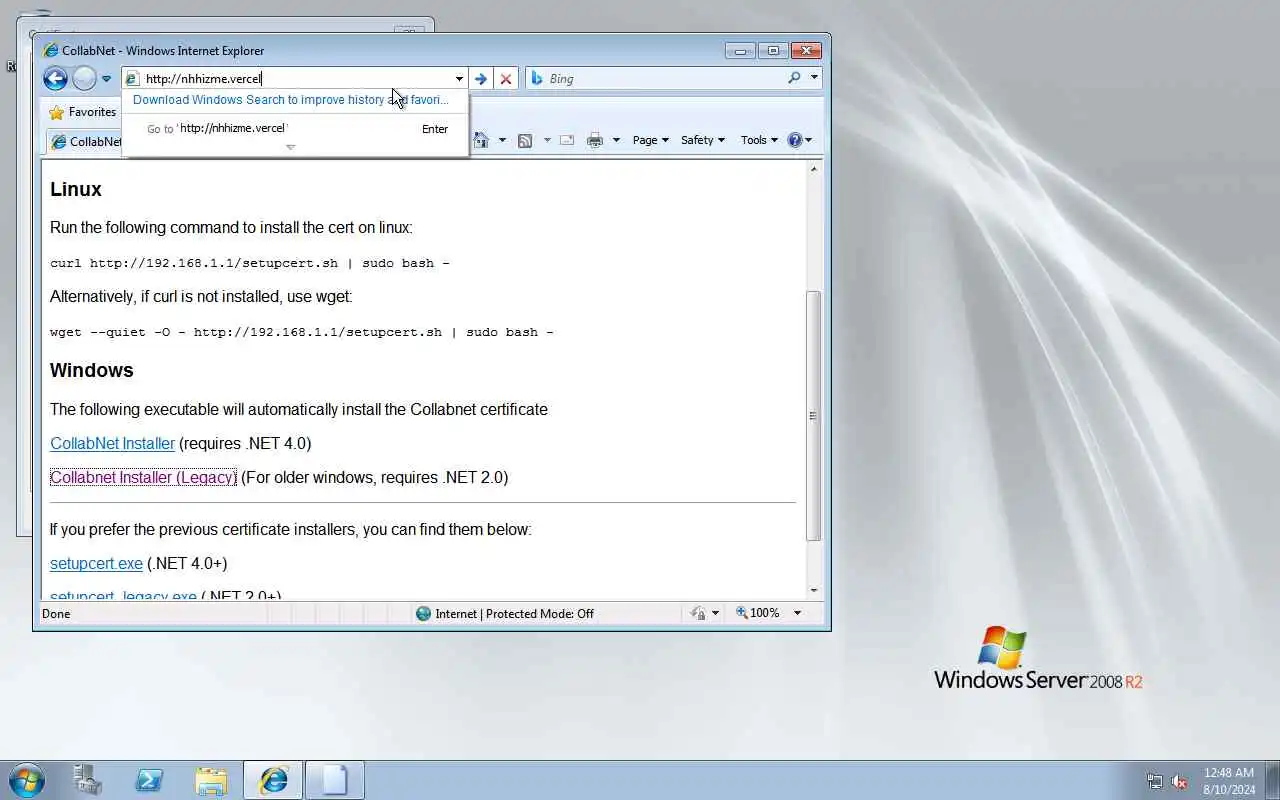Click the vertical scrollbar thumb
This screenshot has height=800, width=1280.
(813, 415)
